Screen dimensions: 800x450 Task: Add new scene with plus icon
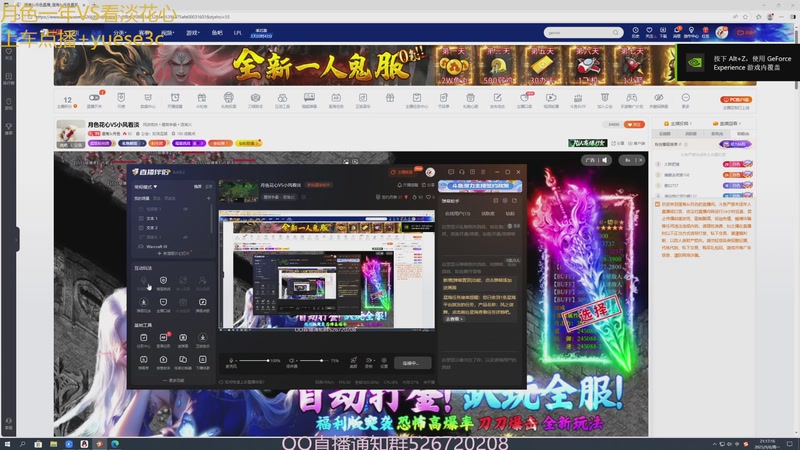[x=209, y=198]
